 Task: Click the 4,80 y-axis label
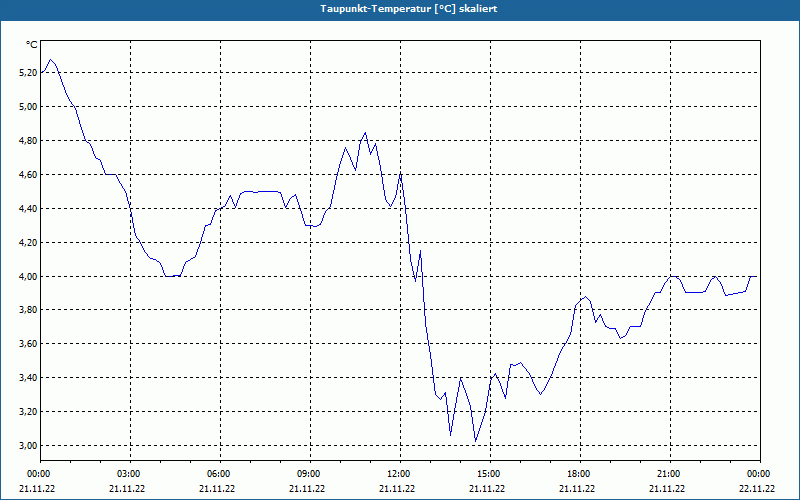click(28, 141)
